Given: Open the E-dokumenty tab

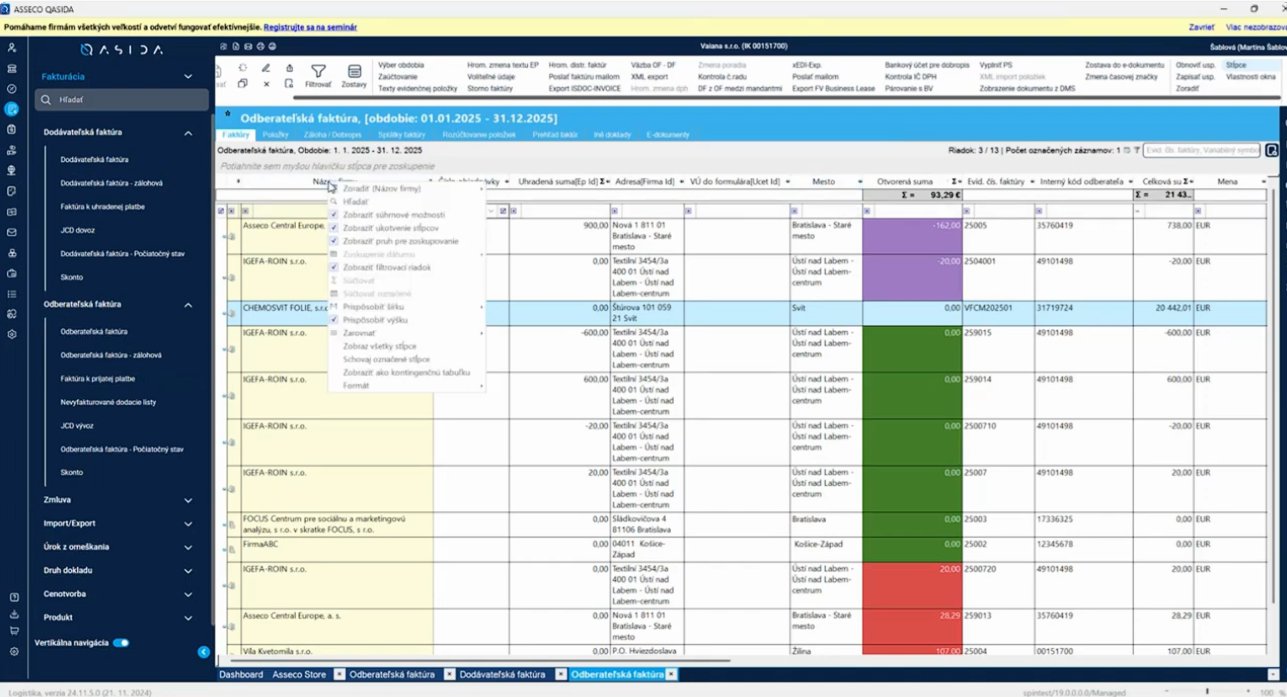Looking at the screenshot, I should [x=669, y=134].
